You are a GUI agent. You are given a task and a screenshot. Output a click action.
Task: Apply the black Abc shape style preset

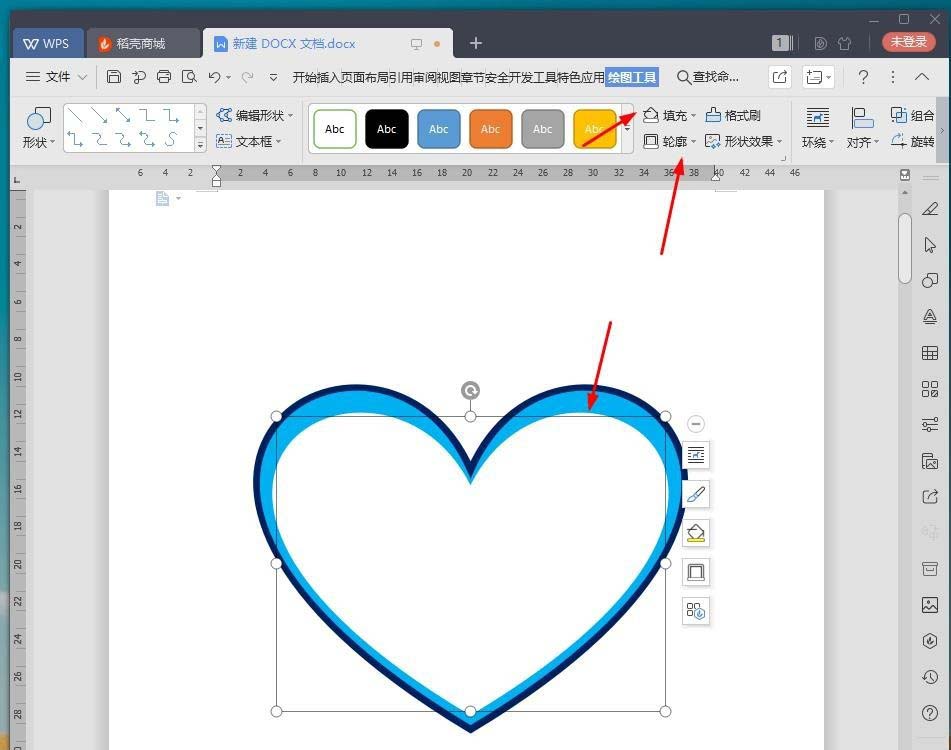(387, 128)
